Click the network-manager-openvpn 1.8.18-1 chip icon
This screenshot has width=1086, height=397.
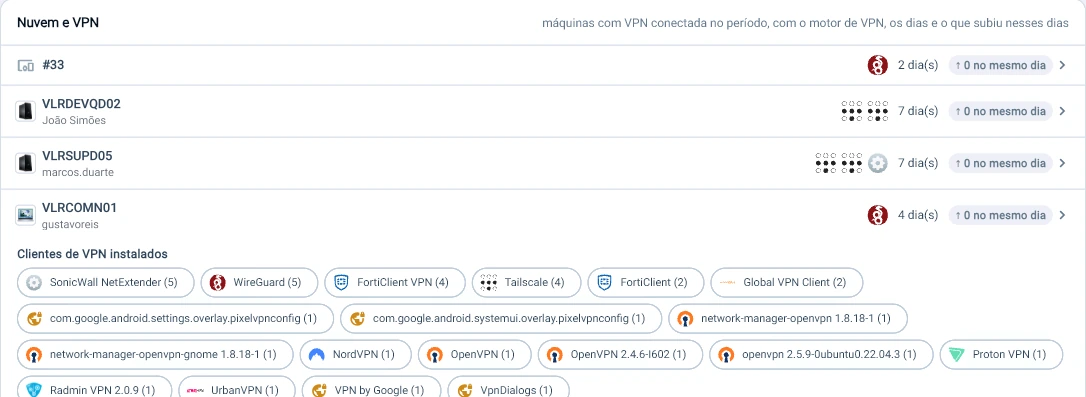(x=685, y=319)
